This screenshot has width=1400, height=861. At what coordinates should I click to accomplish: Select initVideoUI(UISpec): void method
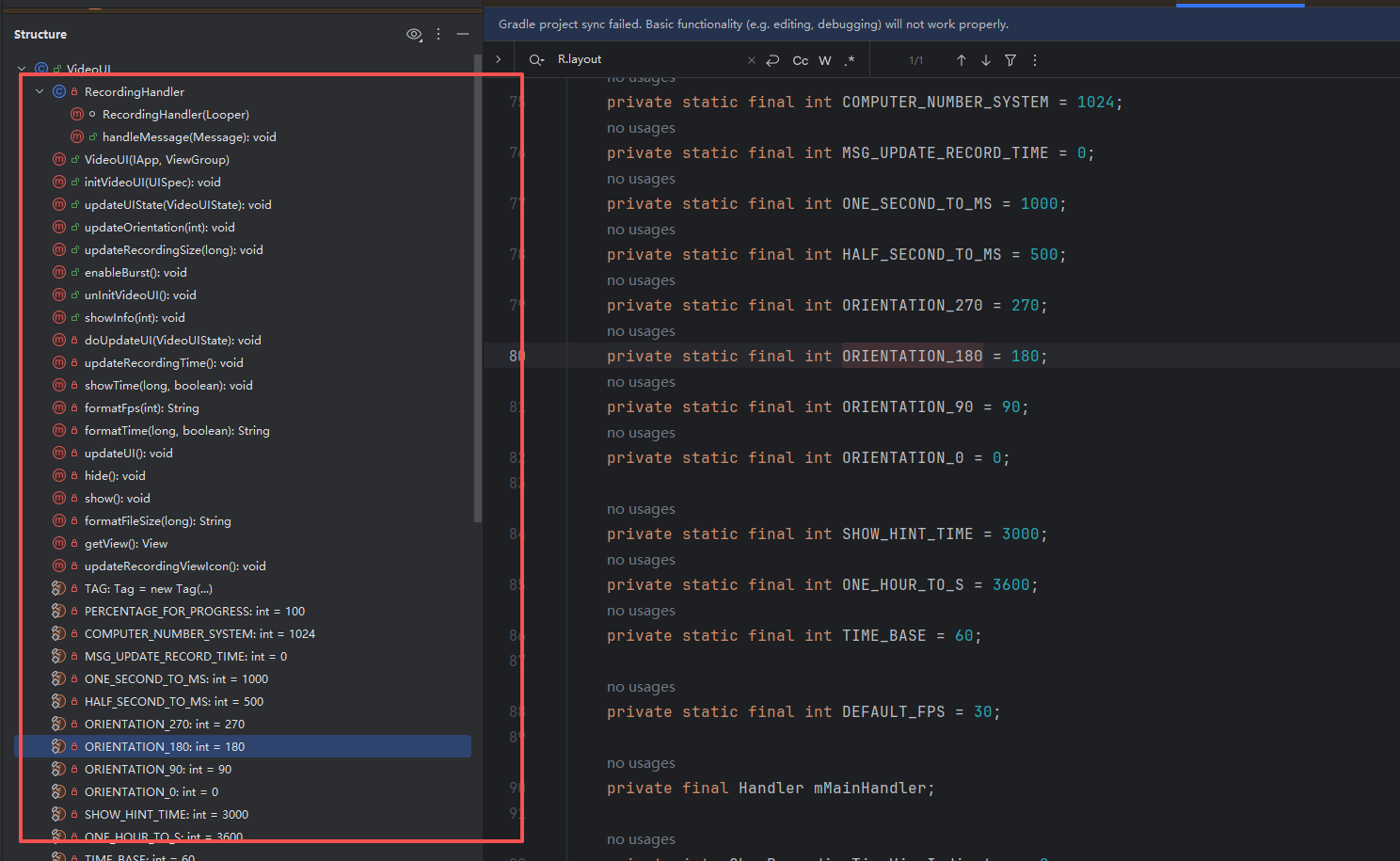coord(152,182)
